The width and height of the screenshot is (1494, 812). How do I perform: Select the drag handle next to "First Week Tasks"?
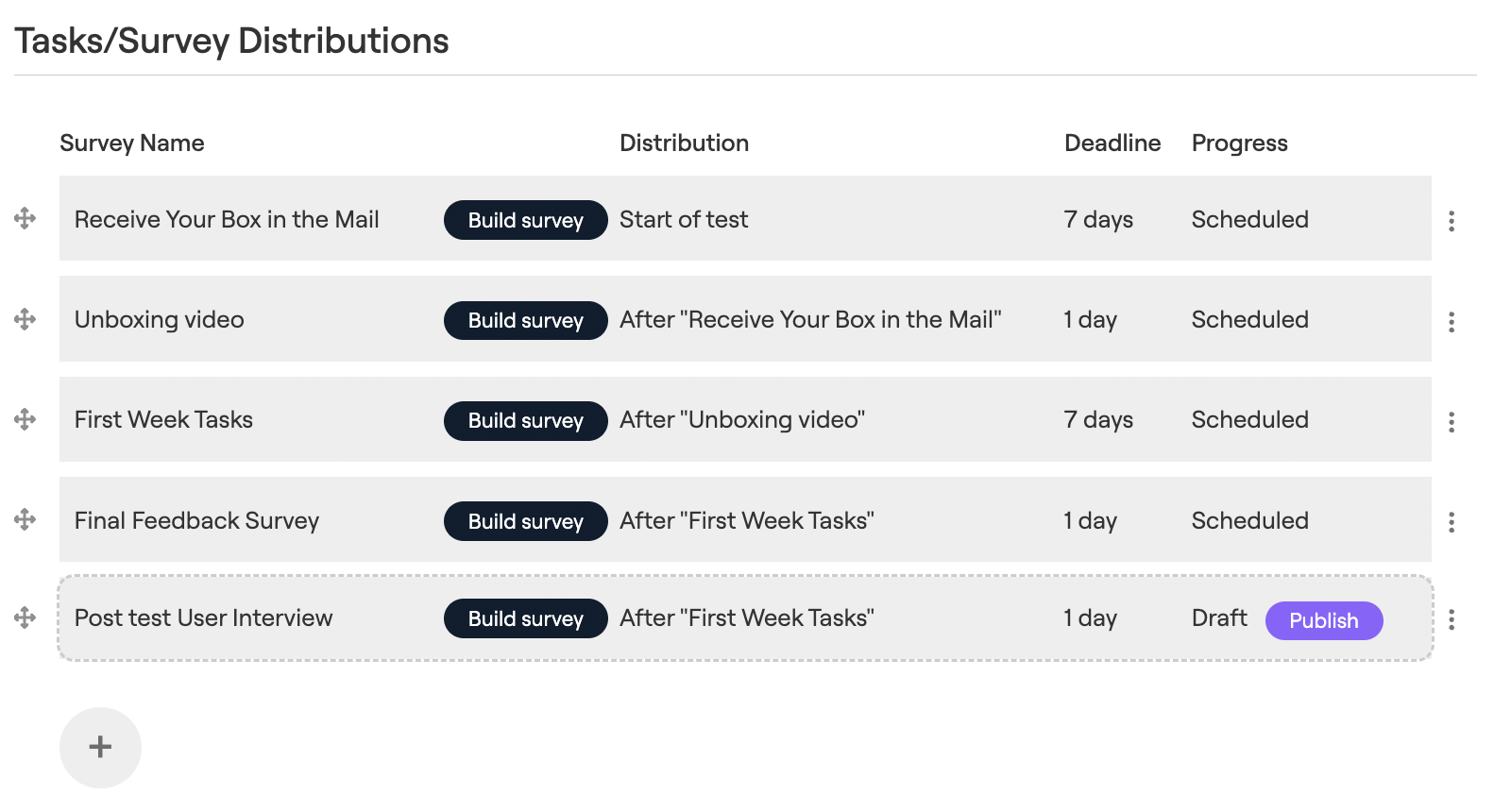point(25,419)
